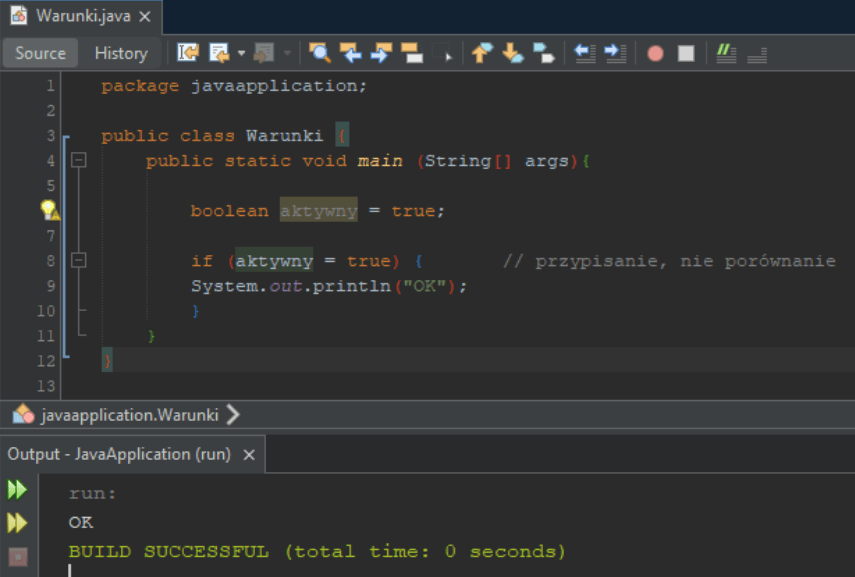Click the Shift Line Right icon

pyautogui.click(x=615, y=53)
